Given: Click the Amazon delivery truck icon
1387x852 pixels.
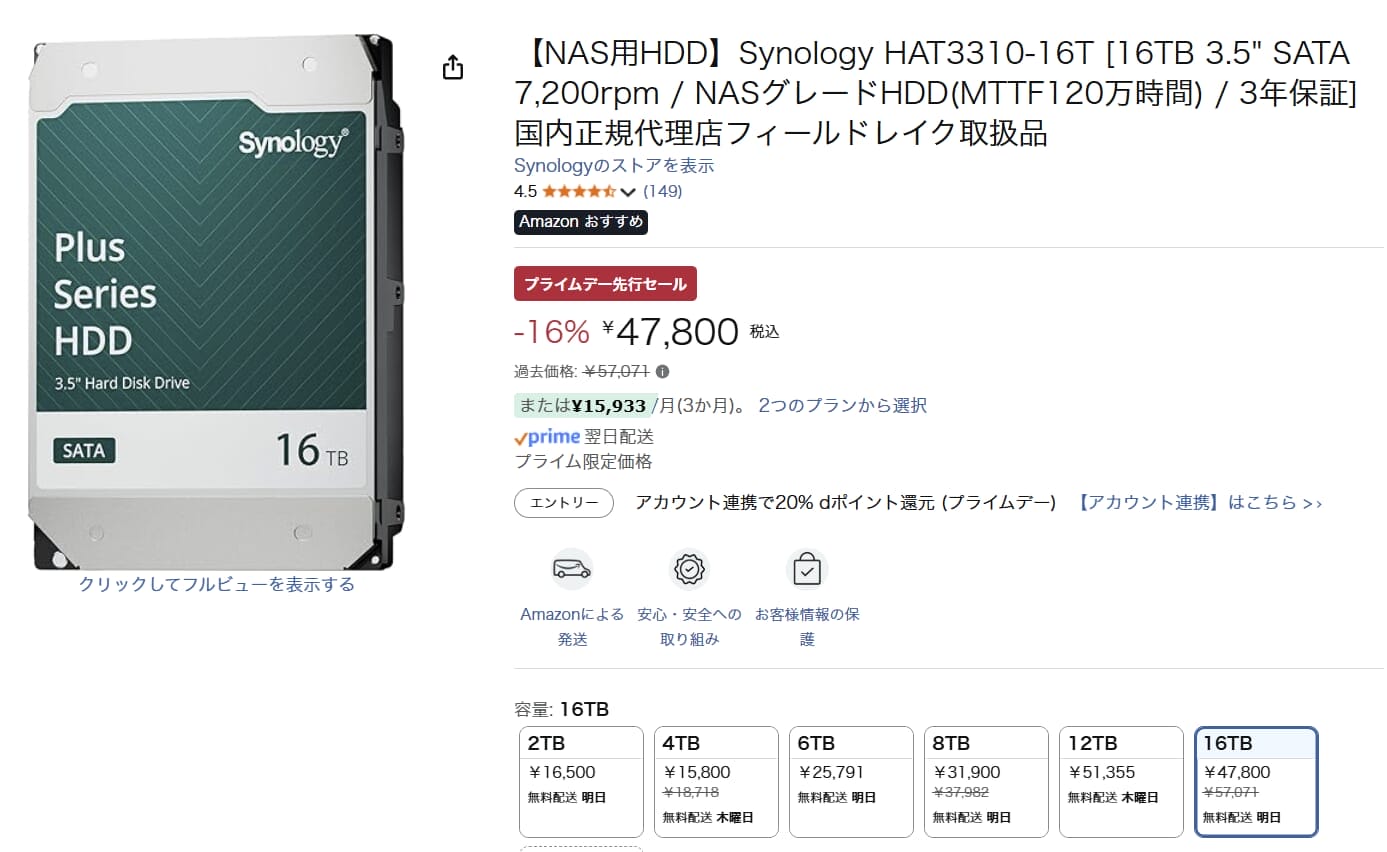Looking at the screenshot, I should (572, 569).
